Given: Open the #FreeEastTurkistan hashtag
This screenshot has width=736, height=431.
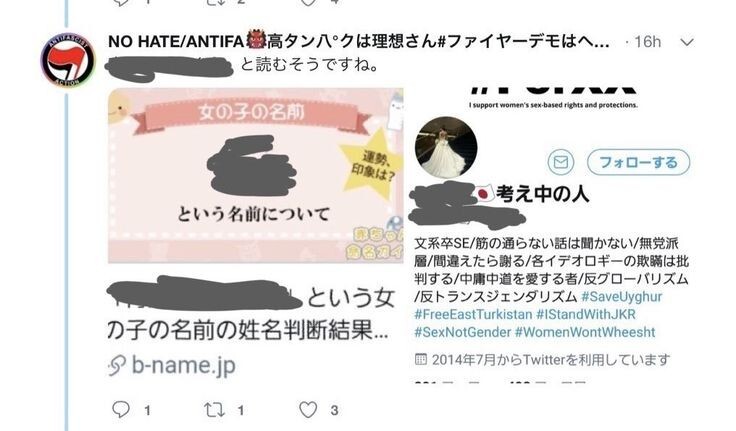Looking at the screenshot, I should tap(473, 314).
